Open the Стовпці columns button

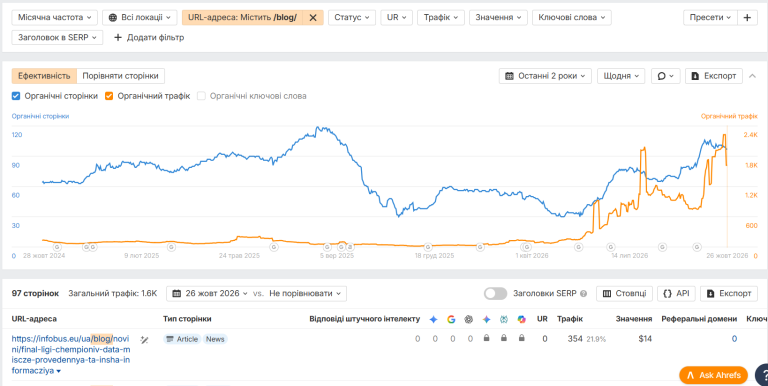[624, 293]
